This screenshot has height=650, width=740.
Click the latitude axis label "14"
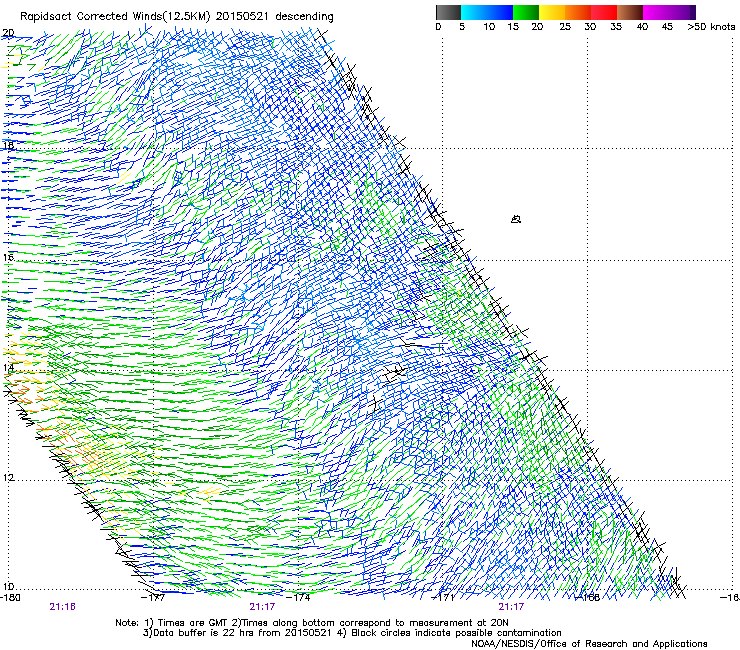tap(8, 368)
